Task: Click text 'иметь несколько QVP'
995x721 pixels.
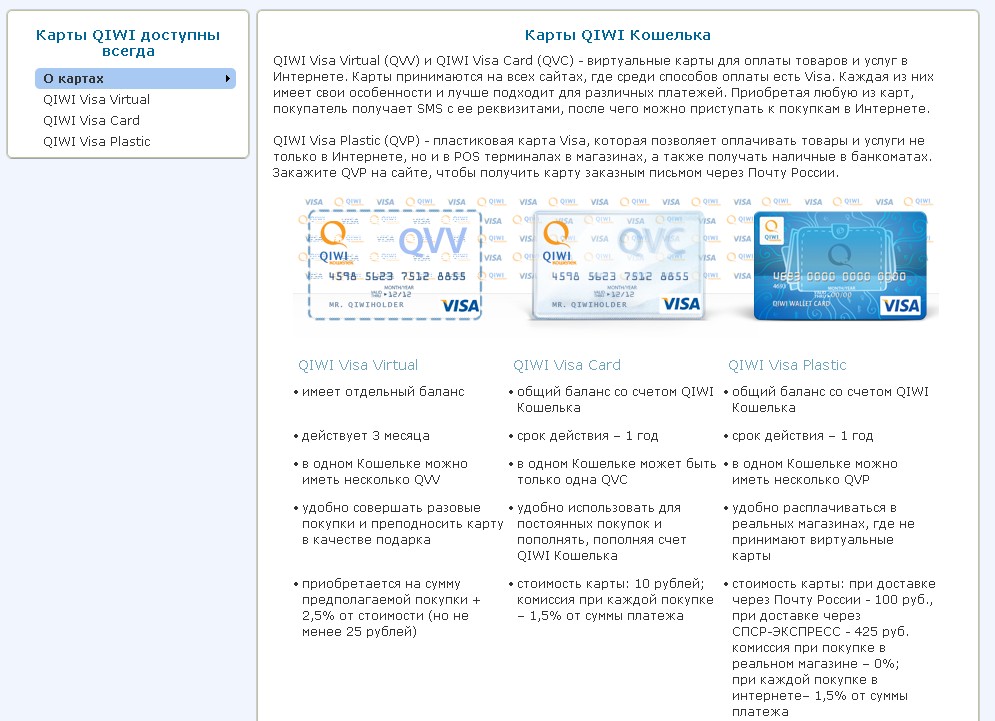Action: 801,480
